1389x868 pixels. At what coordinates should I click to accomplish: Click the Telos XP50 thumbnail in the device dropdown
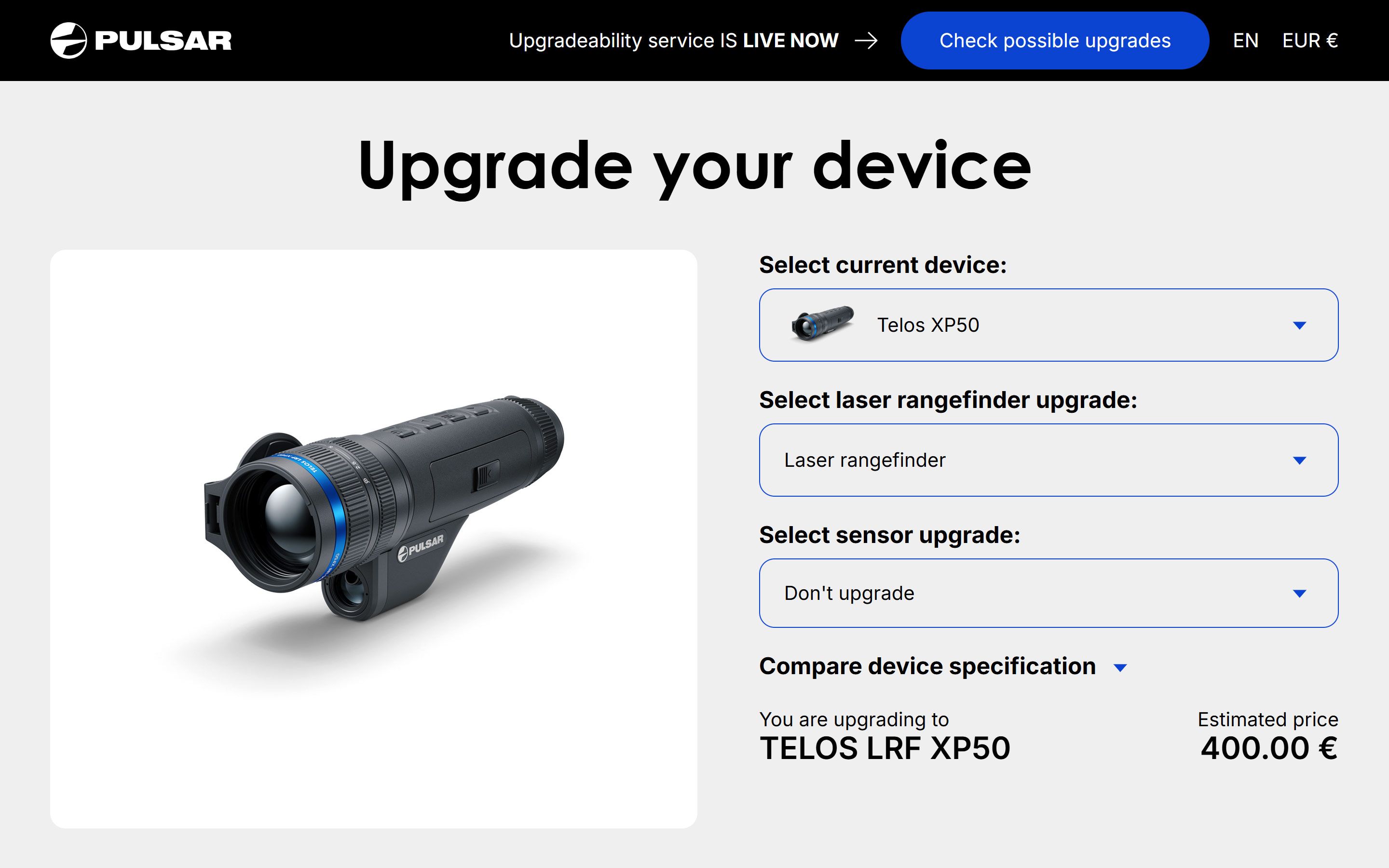[822, 325]
